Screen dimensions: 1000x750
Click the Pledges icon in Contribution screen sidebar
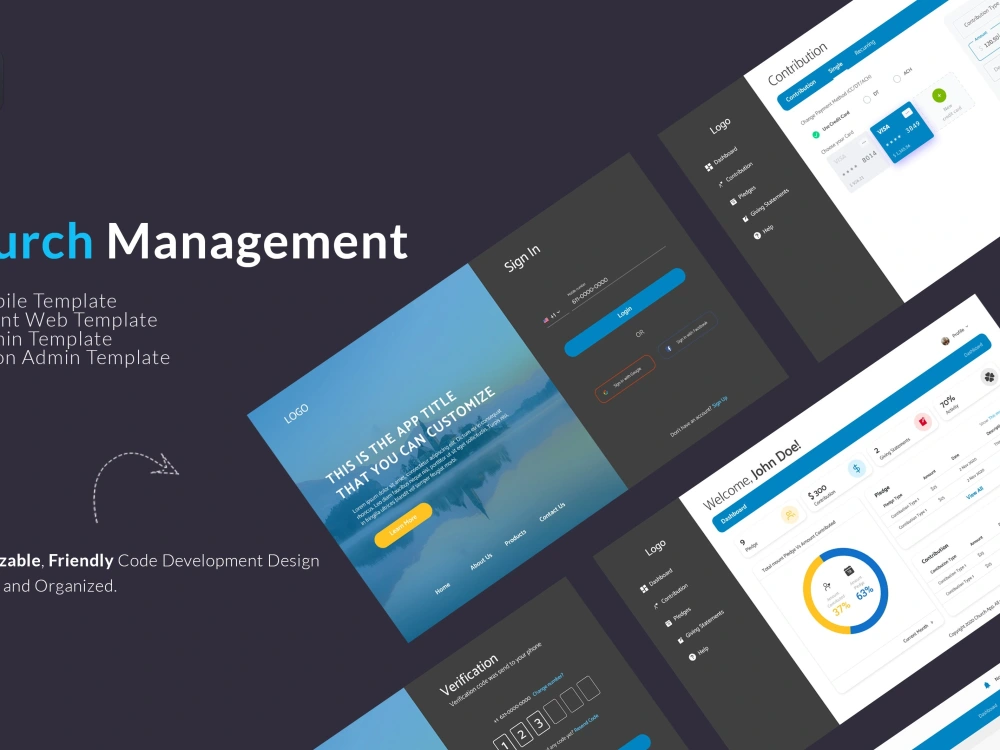tap(733, 202)
